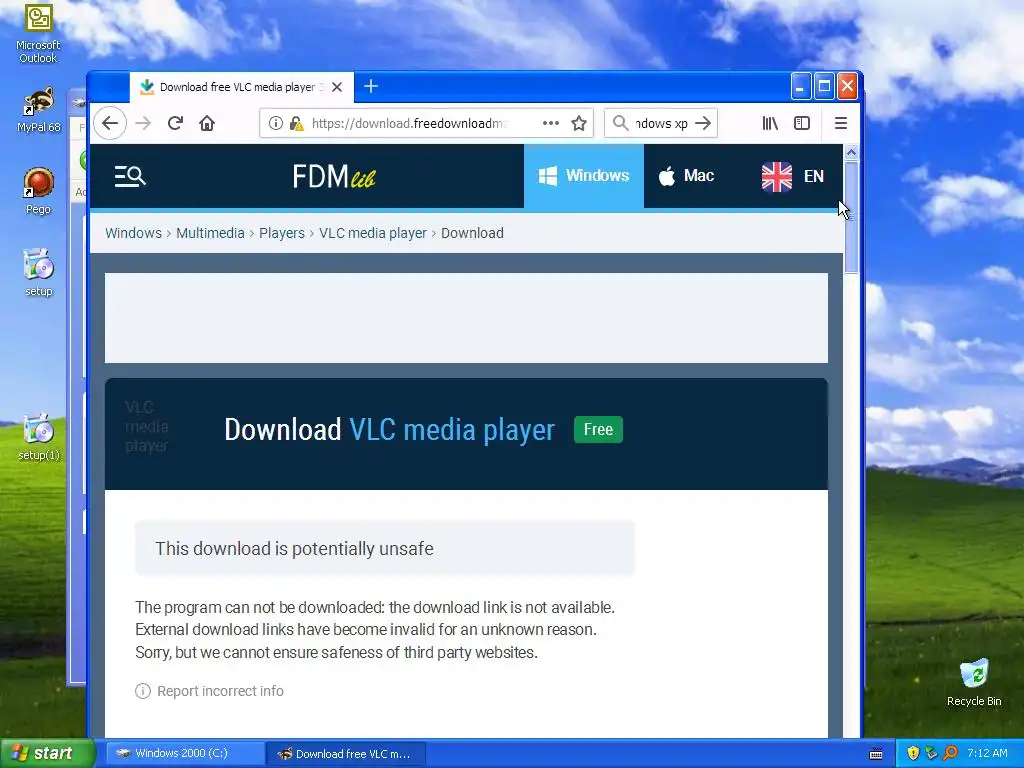Select Microsoft Outlook desktop icon

point(39,34)
